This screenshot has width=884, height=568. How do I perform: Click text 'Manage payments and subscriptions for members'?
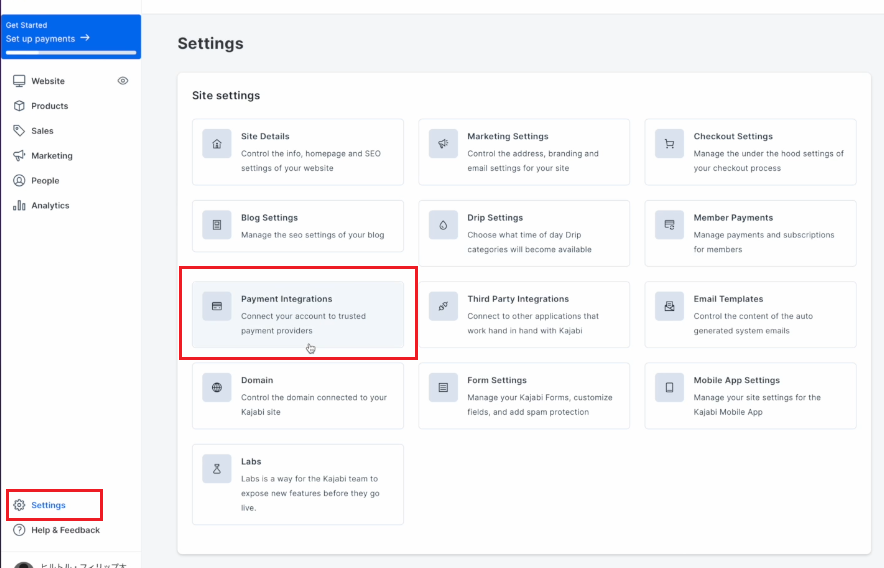click(763, 242)
